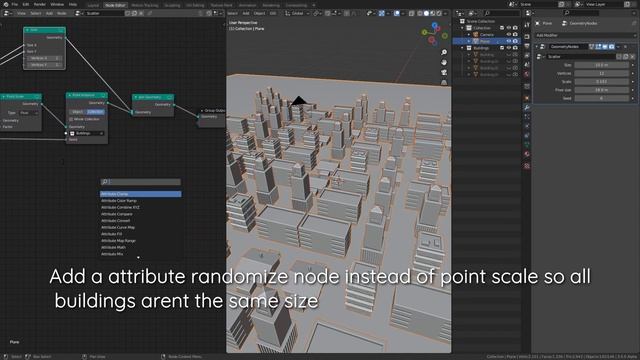640x360 pixels.
Task: Open the Texture properties tab icon
Action: 527,166
